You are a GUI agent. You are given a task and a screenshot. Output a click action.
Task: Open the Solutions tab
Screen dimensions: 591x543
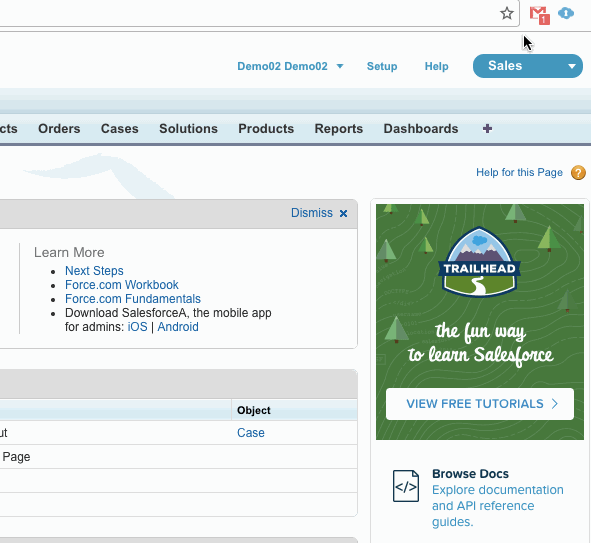click(x=188, y=129)
